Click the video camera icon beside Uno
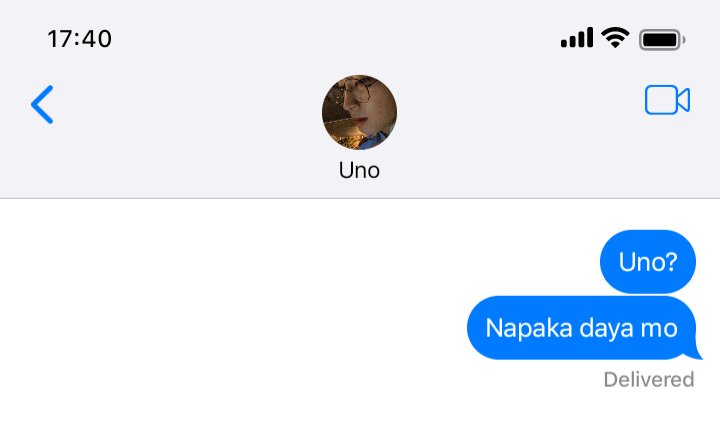 click(667, 100)
